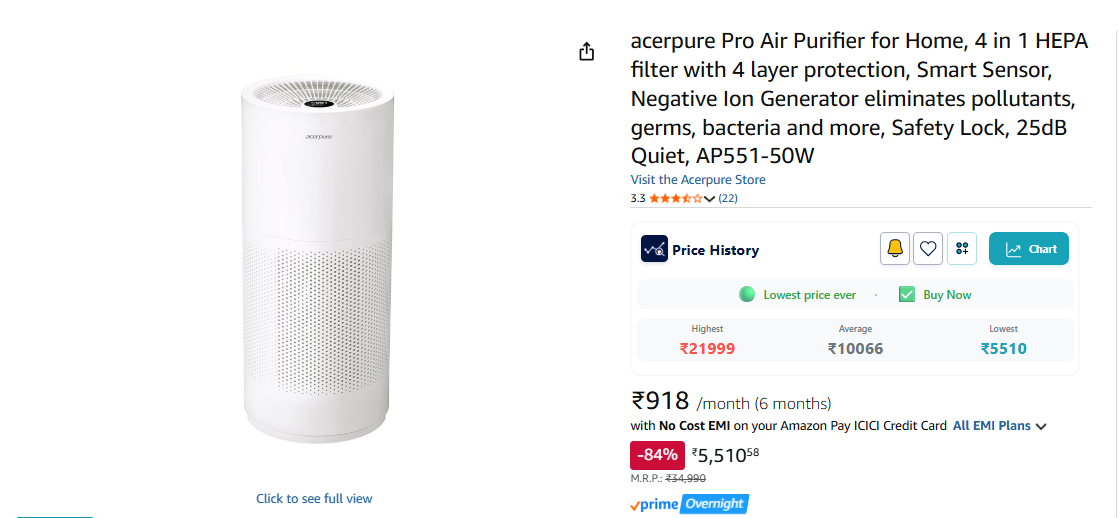1118x518 pixels.
Task: Click the Prime Overnight badge
Action: click(x=689, y=504)
